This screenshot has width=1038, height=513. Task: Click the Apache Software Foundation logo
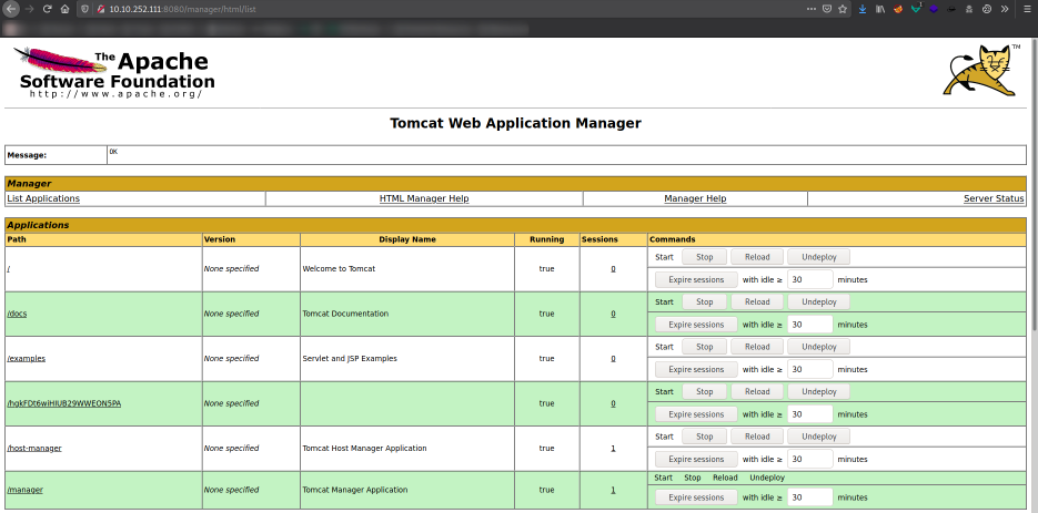(x=114, y=73)
